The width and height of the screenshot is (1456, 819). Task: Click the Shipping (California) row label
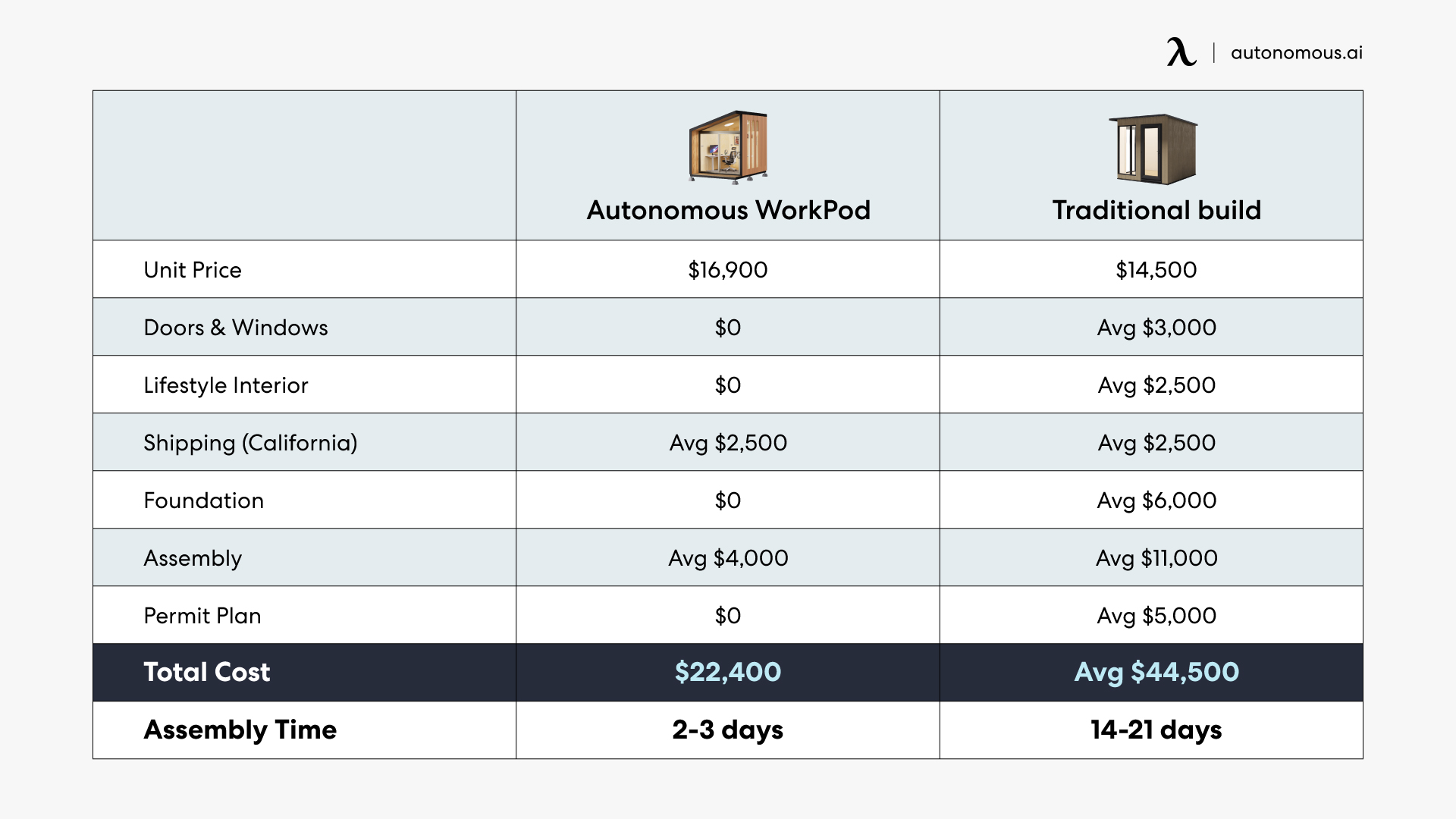(x=250, y=443)
